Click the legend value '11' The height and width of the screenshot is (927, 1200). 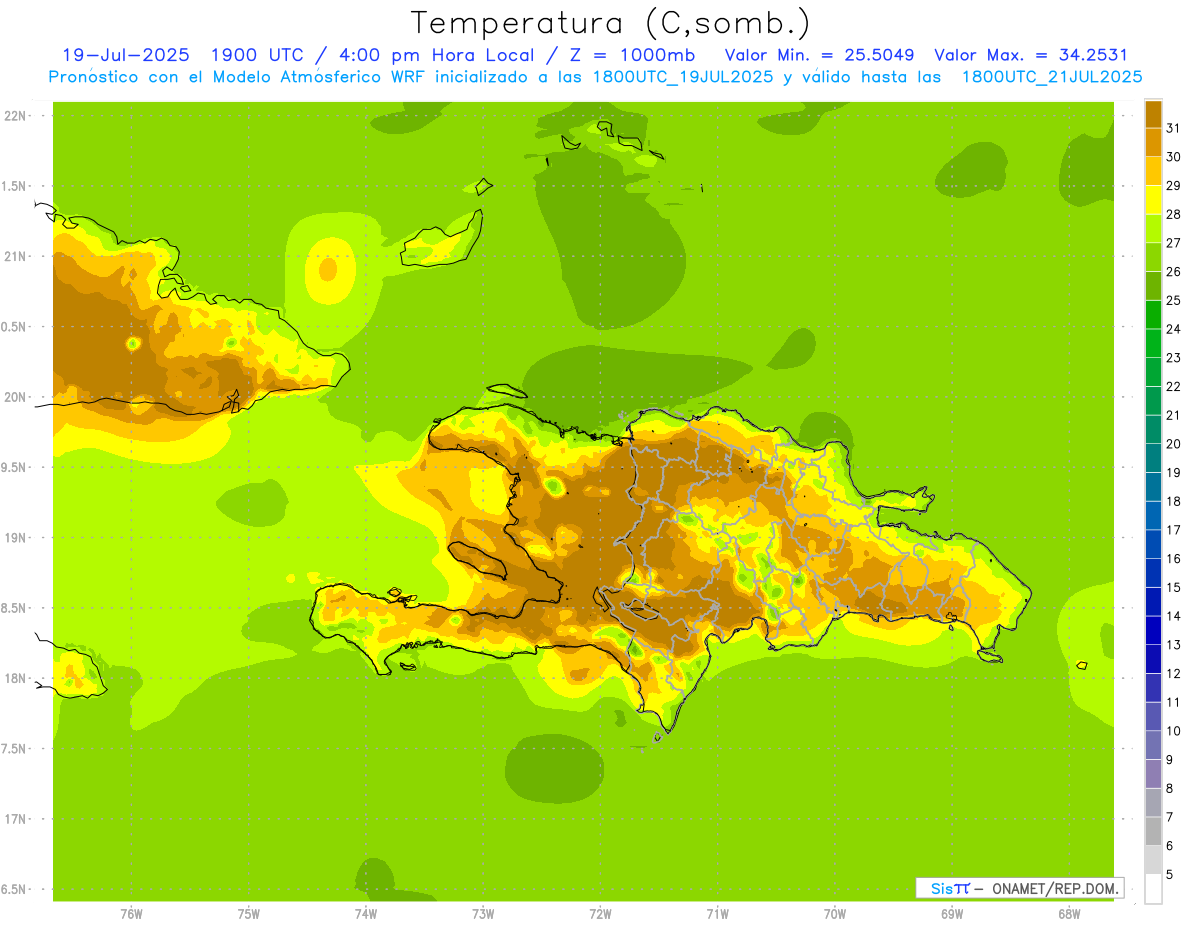pyautogui.click(x=1174, y=702)
